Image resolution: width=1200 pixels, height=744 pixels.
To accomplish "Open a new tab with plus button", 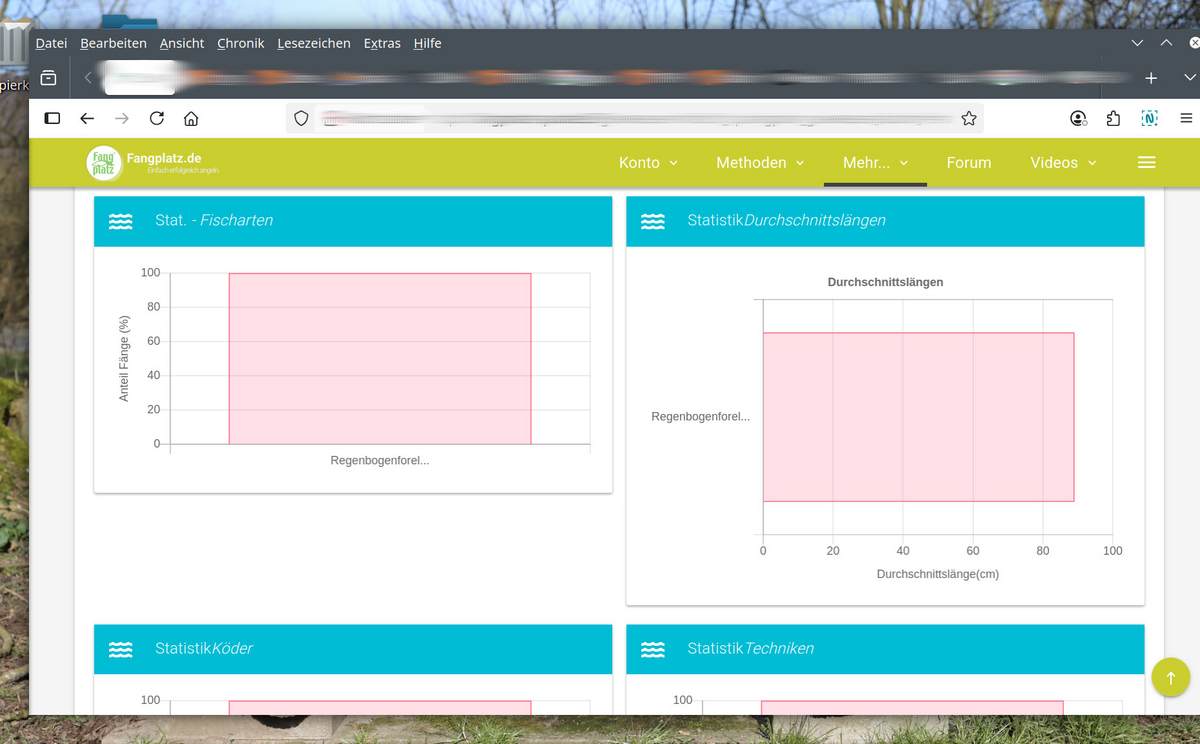I will [x=1151, y=77].
